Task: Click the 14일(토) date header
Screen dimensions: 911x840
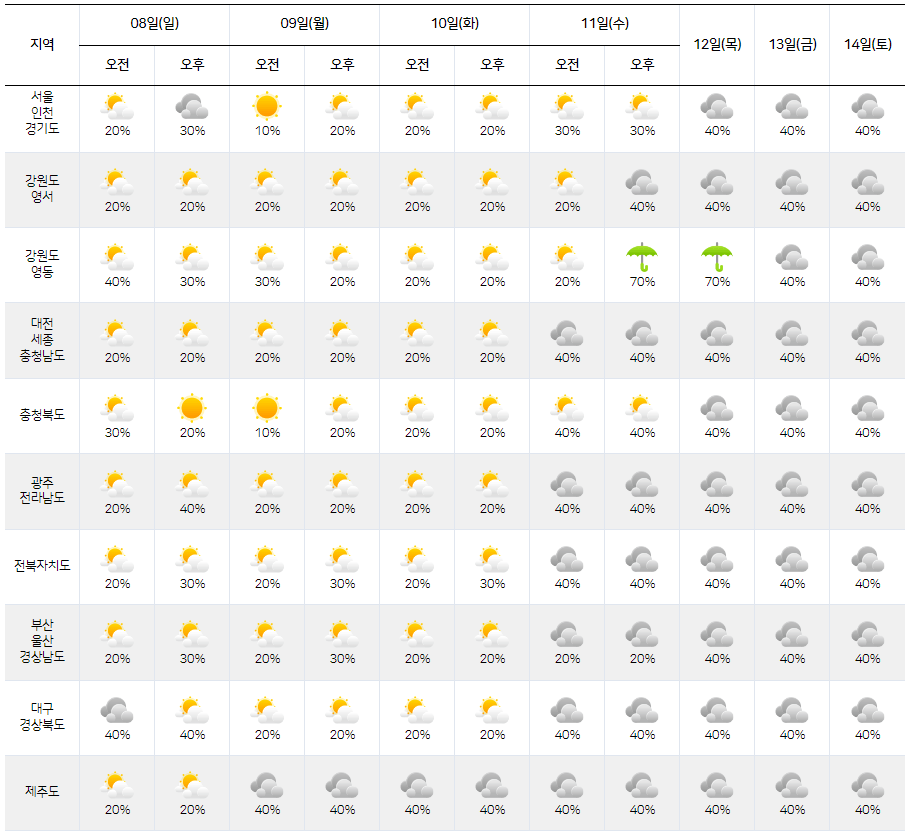Action: tap(867, 44)
